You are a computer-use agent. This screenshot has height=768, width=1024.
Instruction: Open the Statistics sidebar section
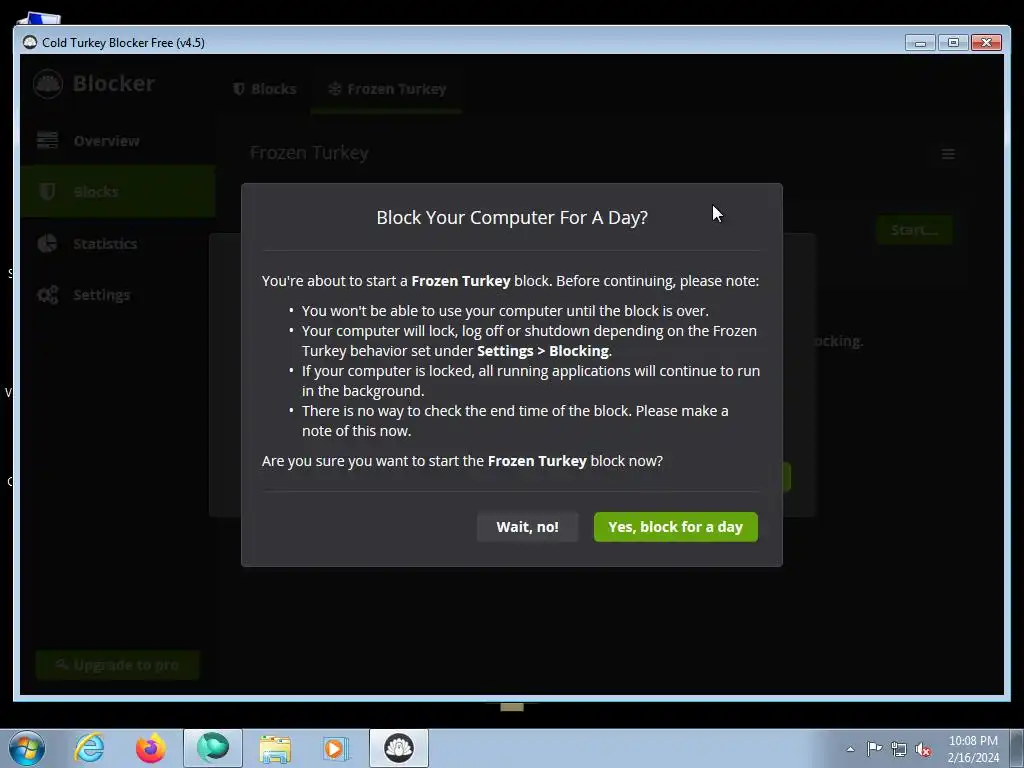pos(118,244)
